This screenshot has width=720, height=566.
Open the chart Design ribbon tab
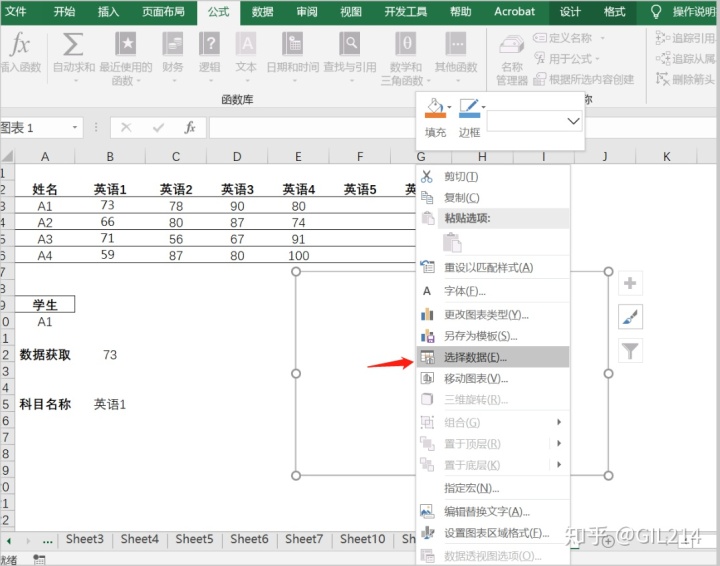570,11
